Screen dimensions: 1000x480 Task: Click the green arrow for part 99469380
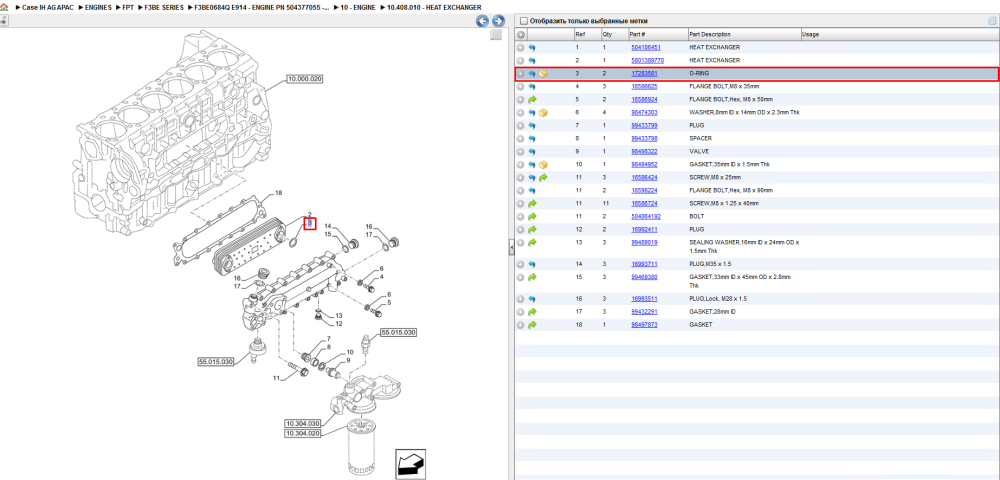pyautogui.click(x=532, y=277)
